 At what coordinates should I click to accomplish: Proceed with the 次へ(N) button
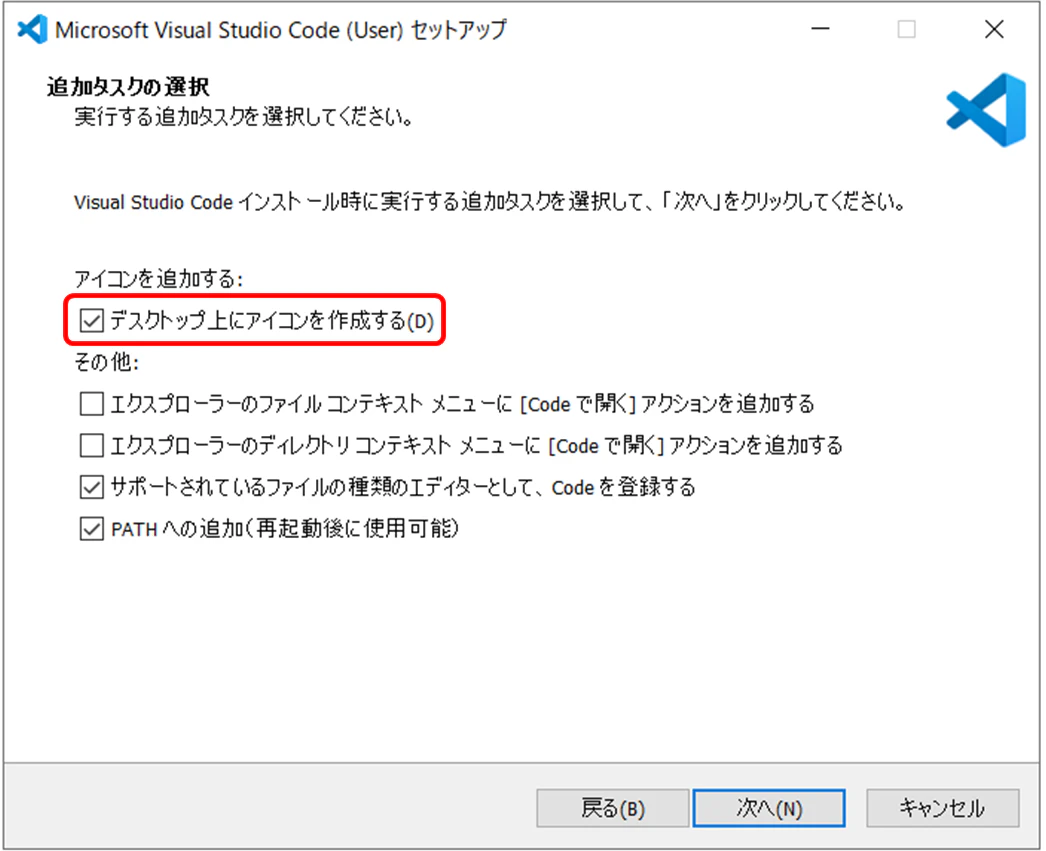769,808
